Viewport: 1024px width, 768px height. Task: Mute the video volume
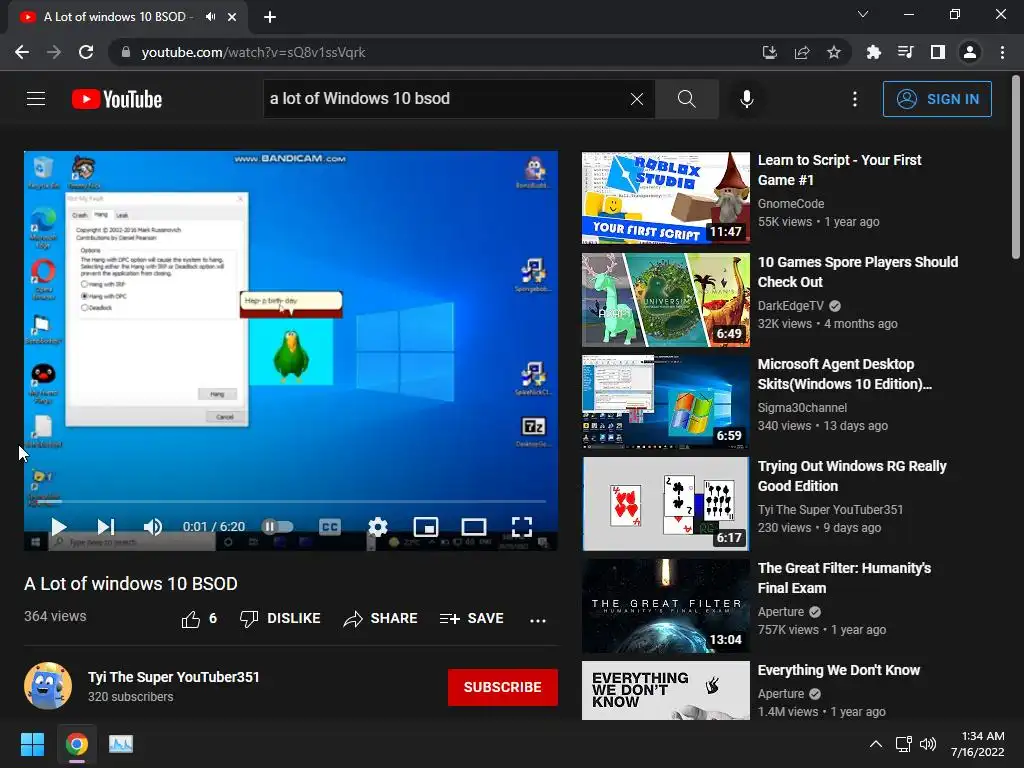coord(153,526)
